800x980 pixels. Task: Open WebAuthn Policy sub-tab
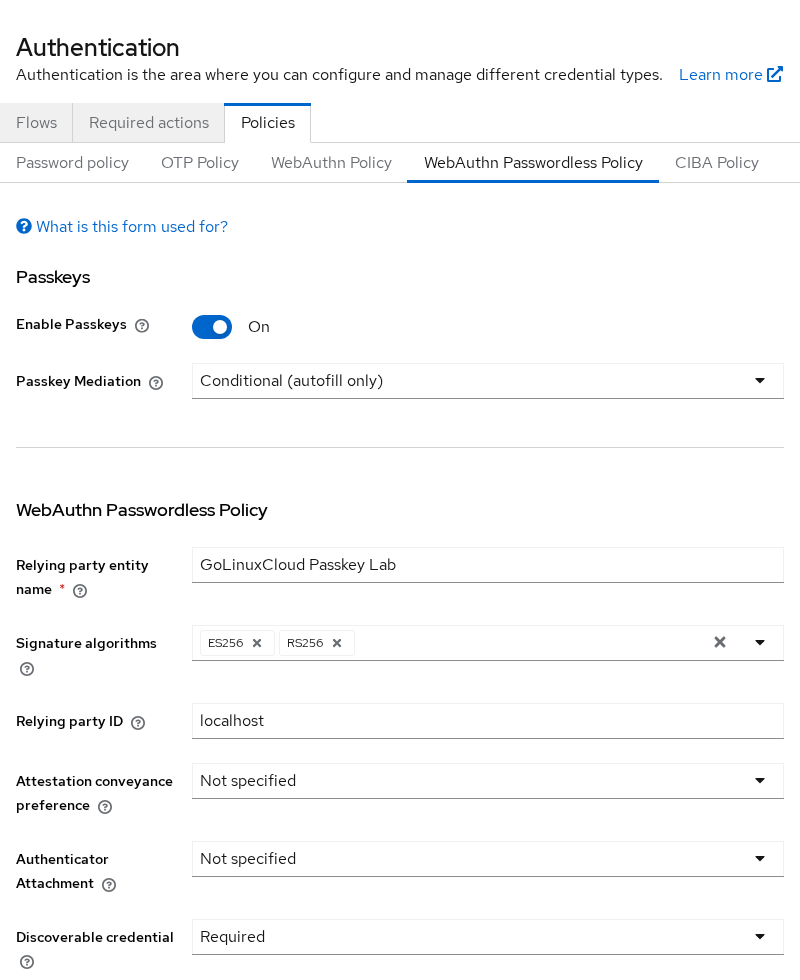[x=331, y=162]
